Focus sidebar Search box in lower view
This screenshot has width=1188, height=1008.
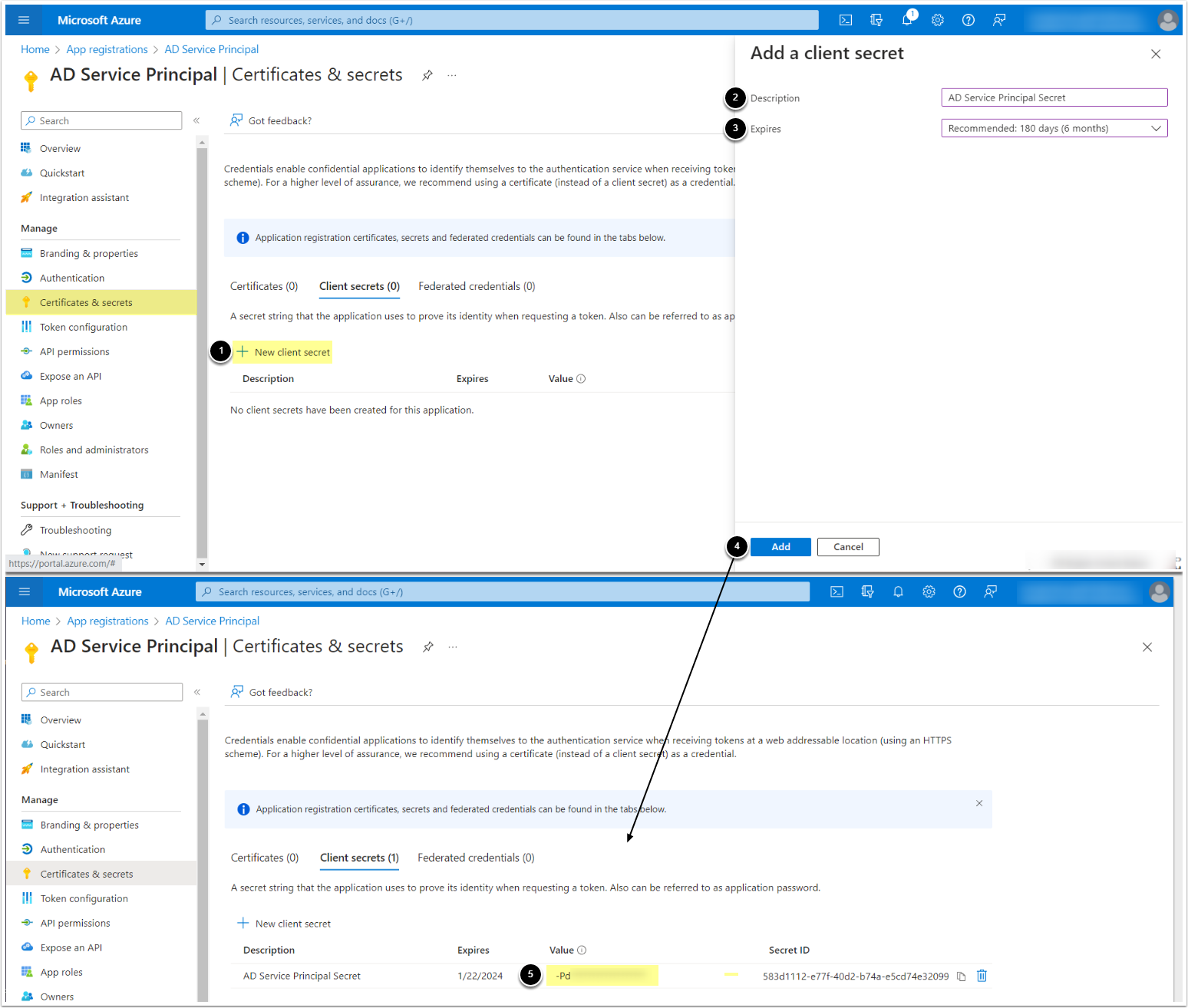[102, 692]
